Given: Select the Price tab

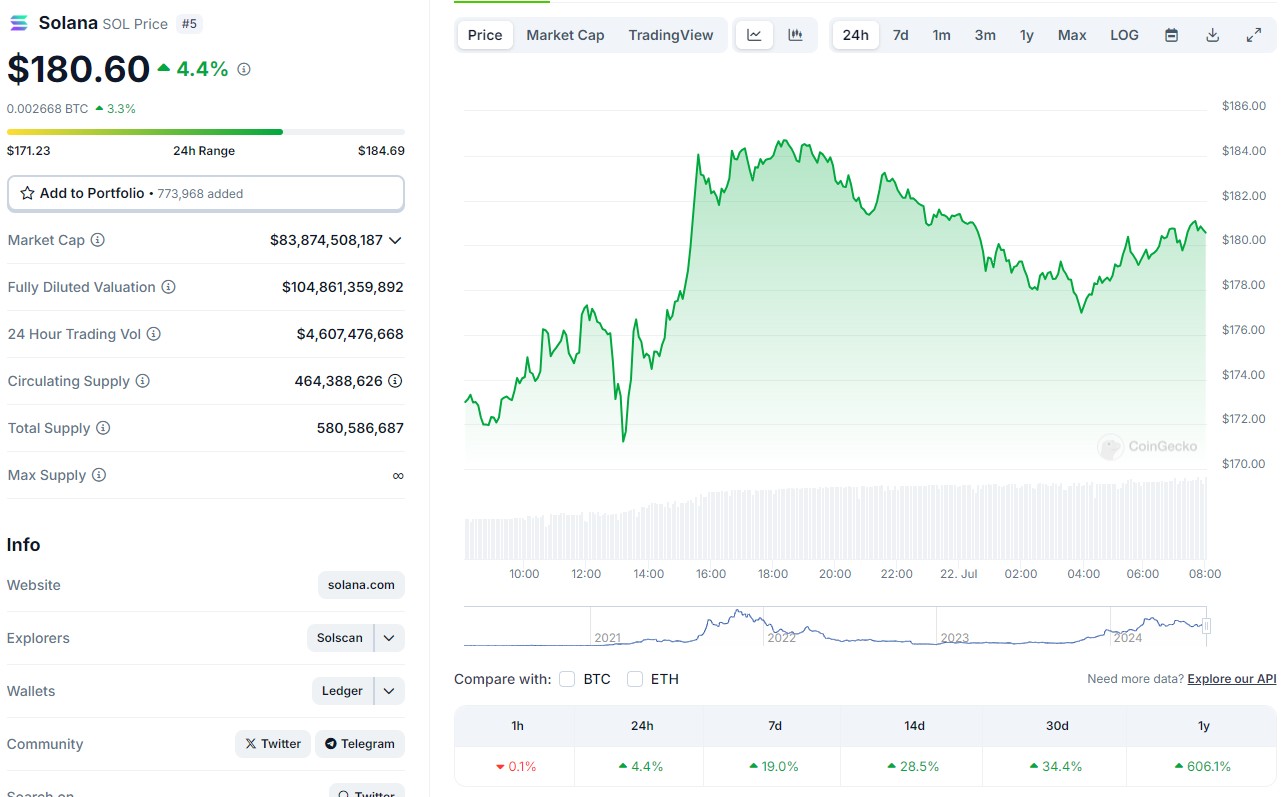Looking at the screenshot, I should [x=485, y=35].
